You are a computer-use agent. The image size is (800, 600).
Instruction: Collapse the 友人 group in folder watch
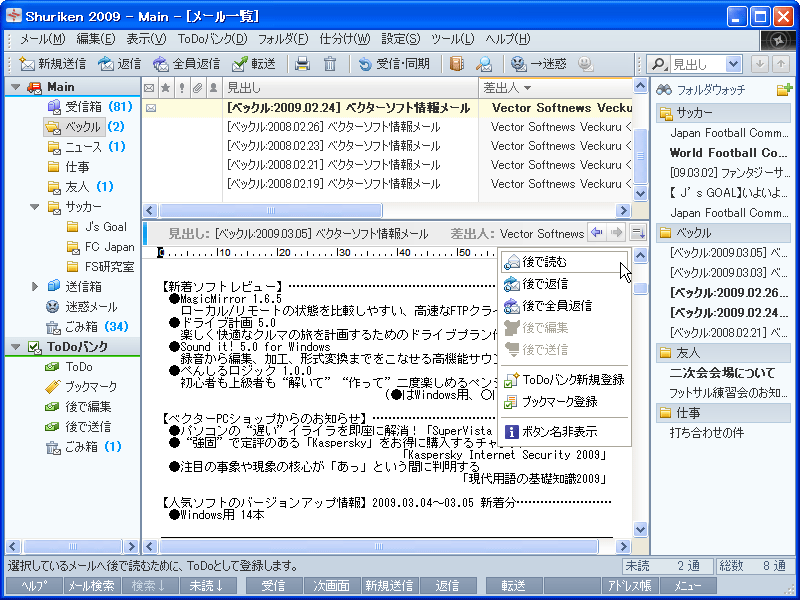pos(723,353)
